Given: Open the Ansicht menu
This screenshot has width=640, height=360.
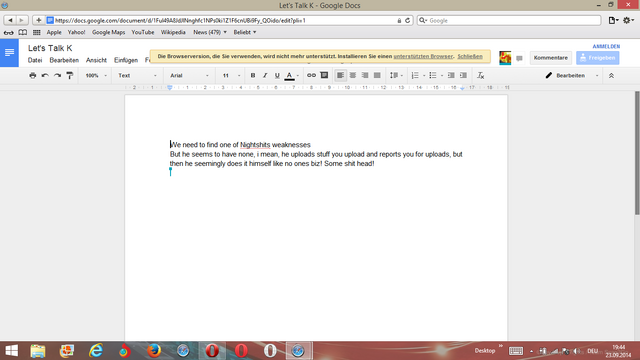Looking at the screenshot, I should (96, 60).
